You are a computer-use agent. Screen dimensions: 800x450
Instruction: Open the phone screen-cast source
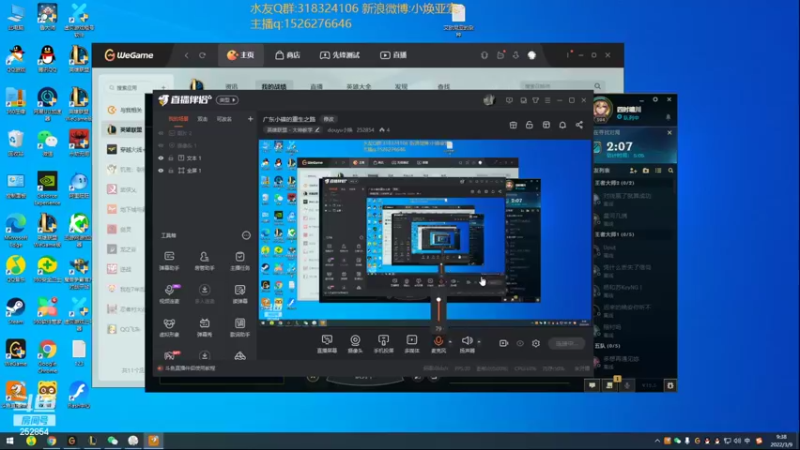(x=383, y=340)
